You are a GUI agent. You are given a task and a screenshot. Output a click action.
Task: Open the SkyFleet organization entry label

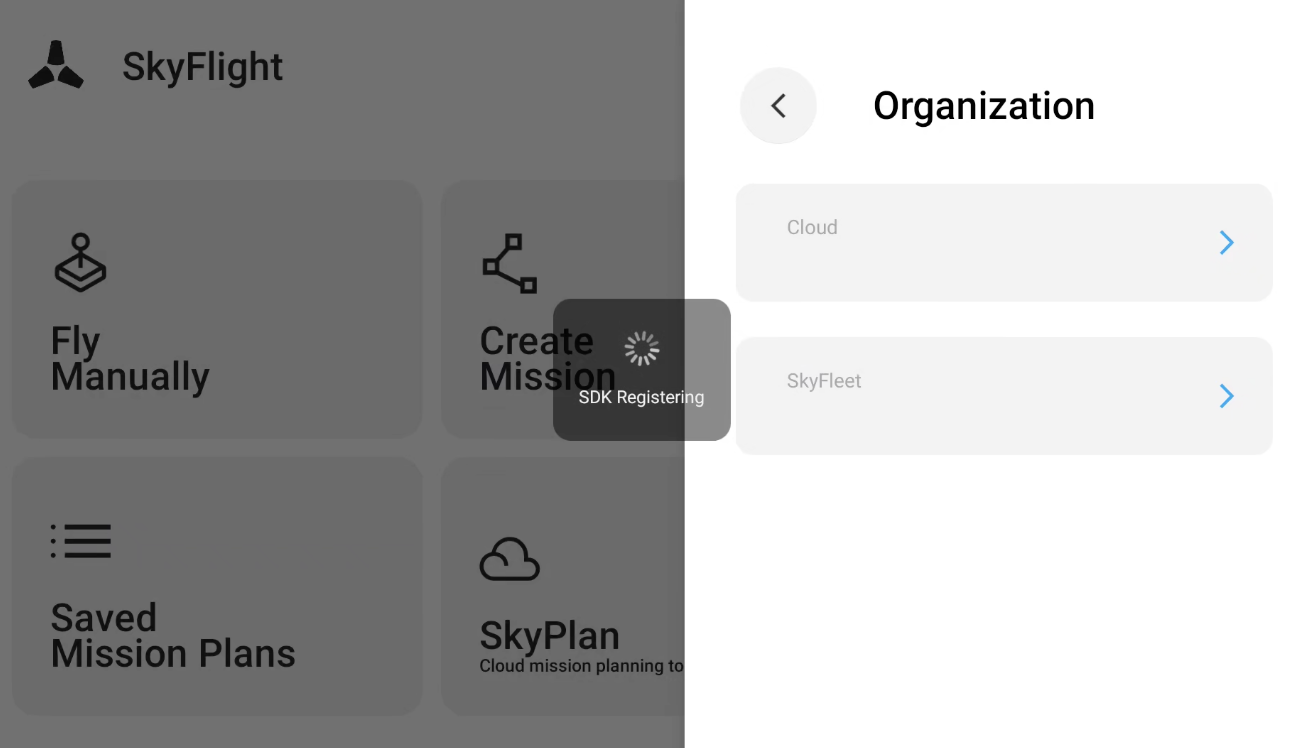coord(824,381)
